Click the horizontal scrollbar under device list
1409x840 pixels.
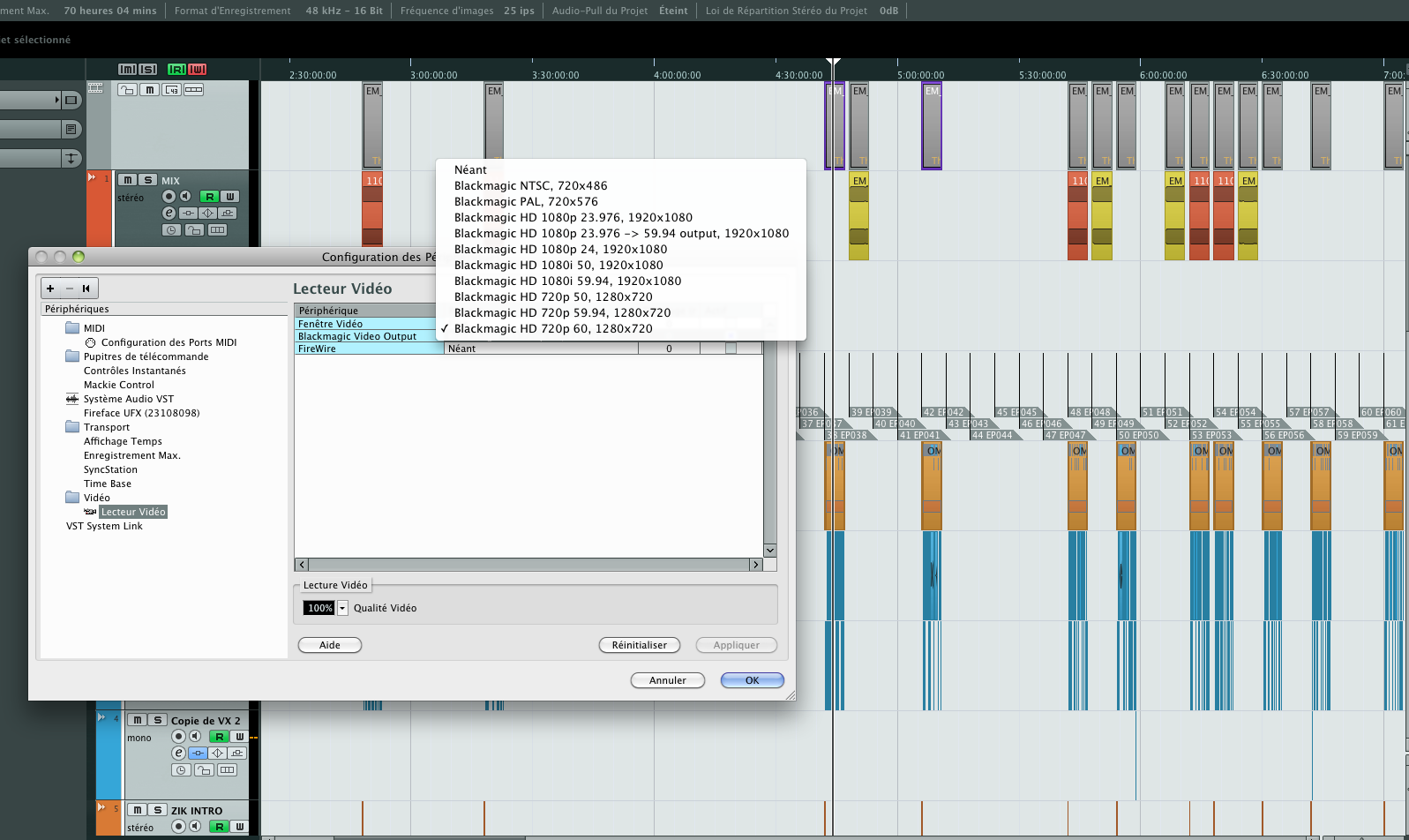(x=529, y=565)
